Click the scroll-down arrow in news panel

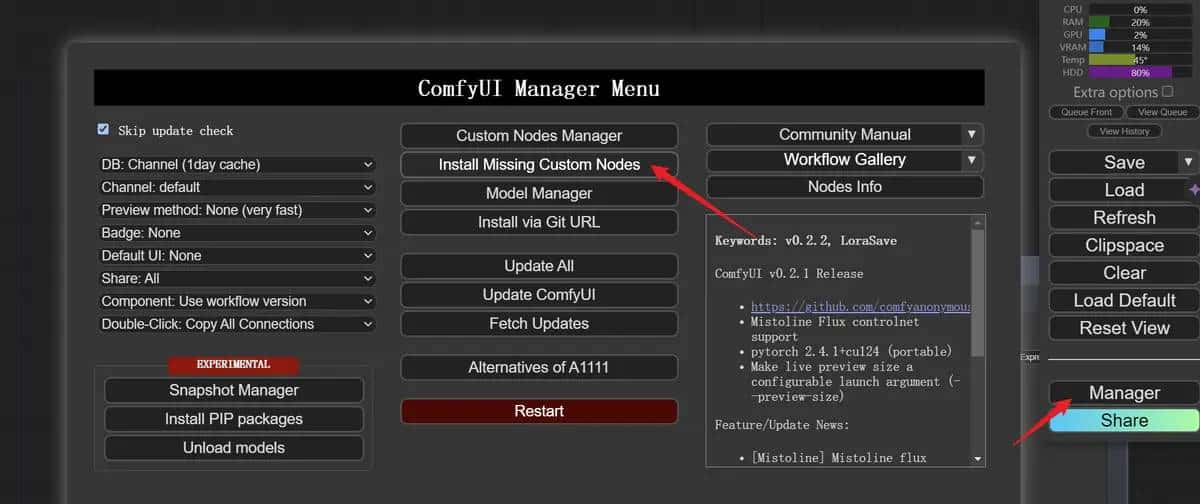pos(978,458)
